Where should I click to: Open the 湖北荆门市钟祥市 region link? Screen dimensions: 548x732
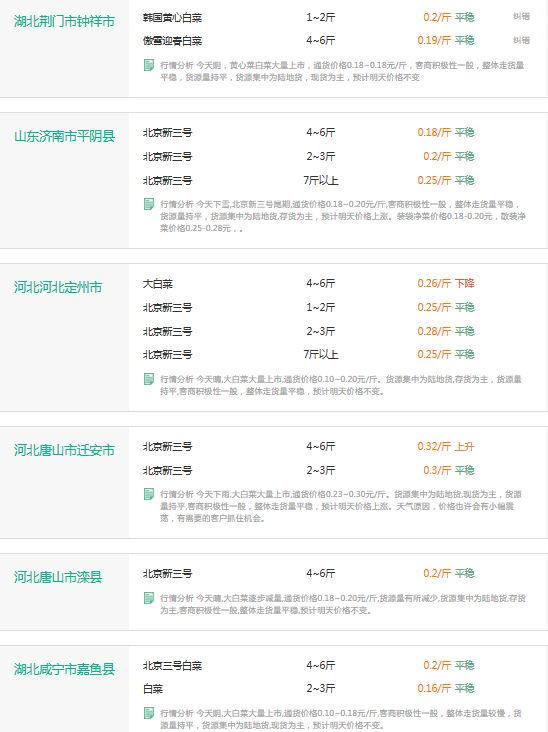click(x=64, y=21)
